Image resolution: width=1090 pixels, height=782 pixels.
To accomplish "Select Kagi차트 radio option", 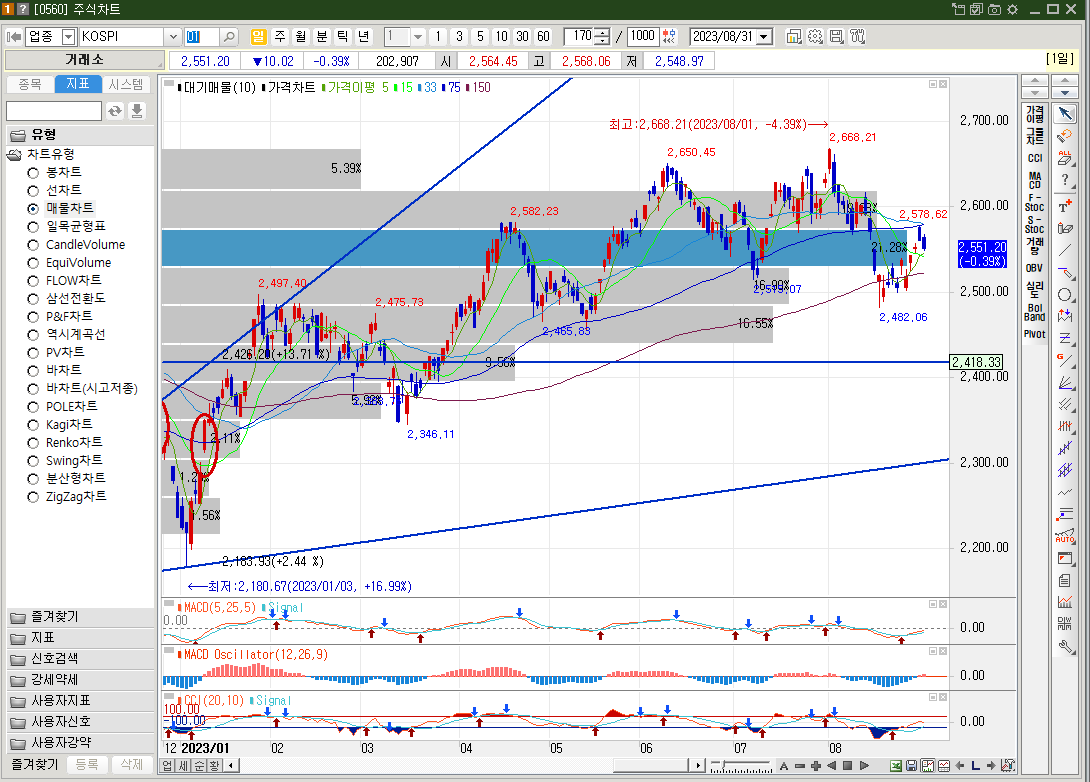I will point(33,425).
